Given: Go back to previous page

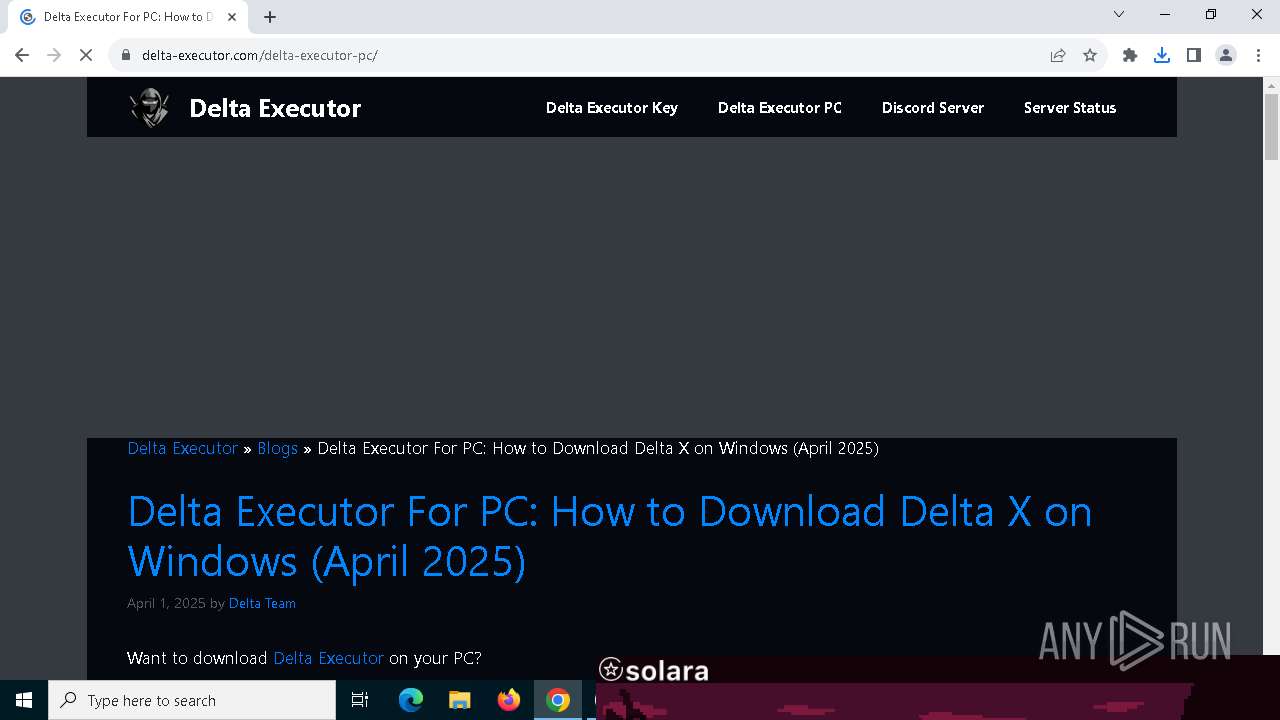Looking at the screenshot, I should pyautogui.click(x=22, y=55).
